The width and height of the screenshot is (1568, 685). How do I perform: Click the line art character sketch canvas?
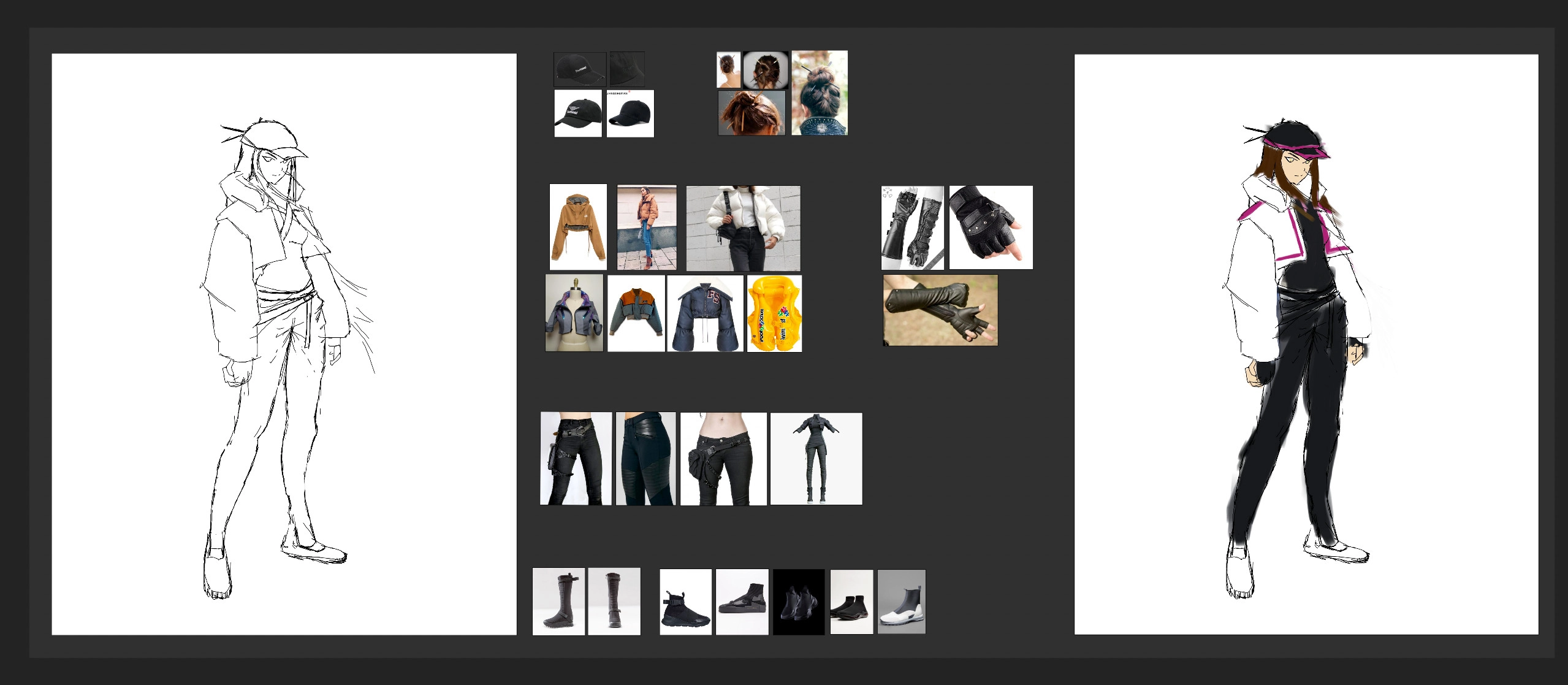[x=284, y=344]
